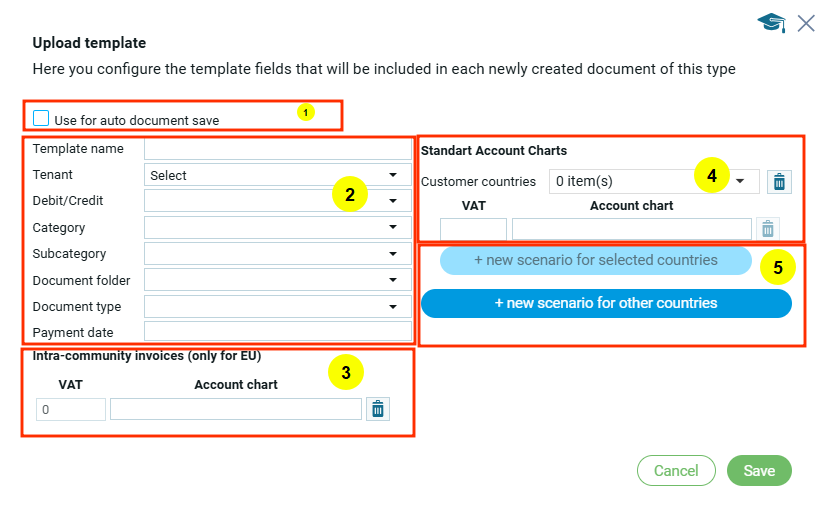Open the Document folder dropdown

click(277, 280)
